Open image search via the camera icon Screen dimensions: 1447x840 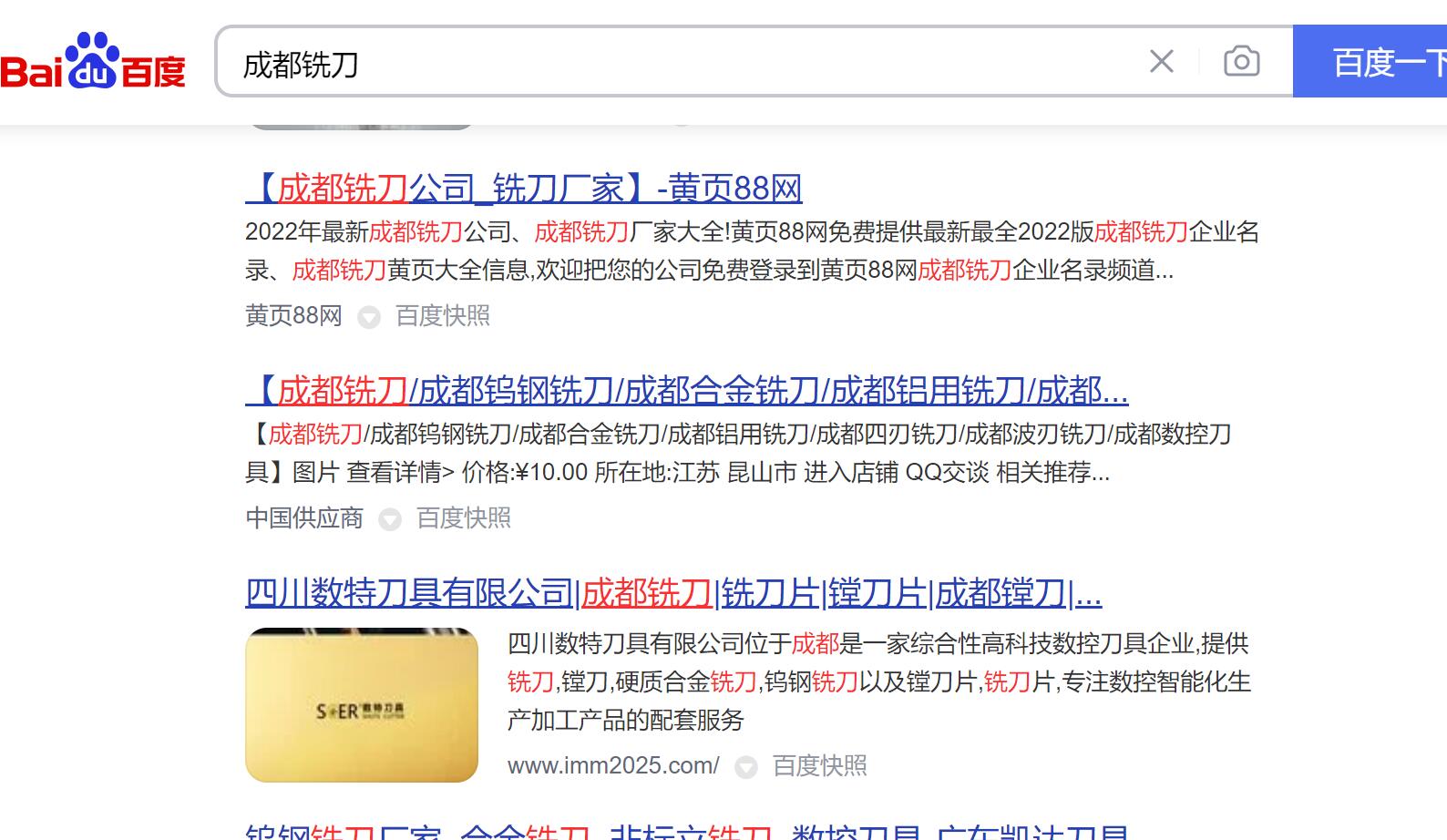point(1241,62)
